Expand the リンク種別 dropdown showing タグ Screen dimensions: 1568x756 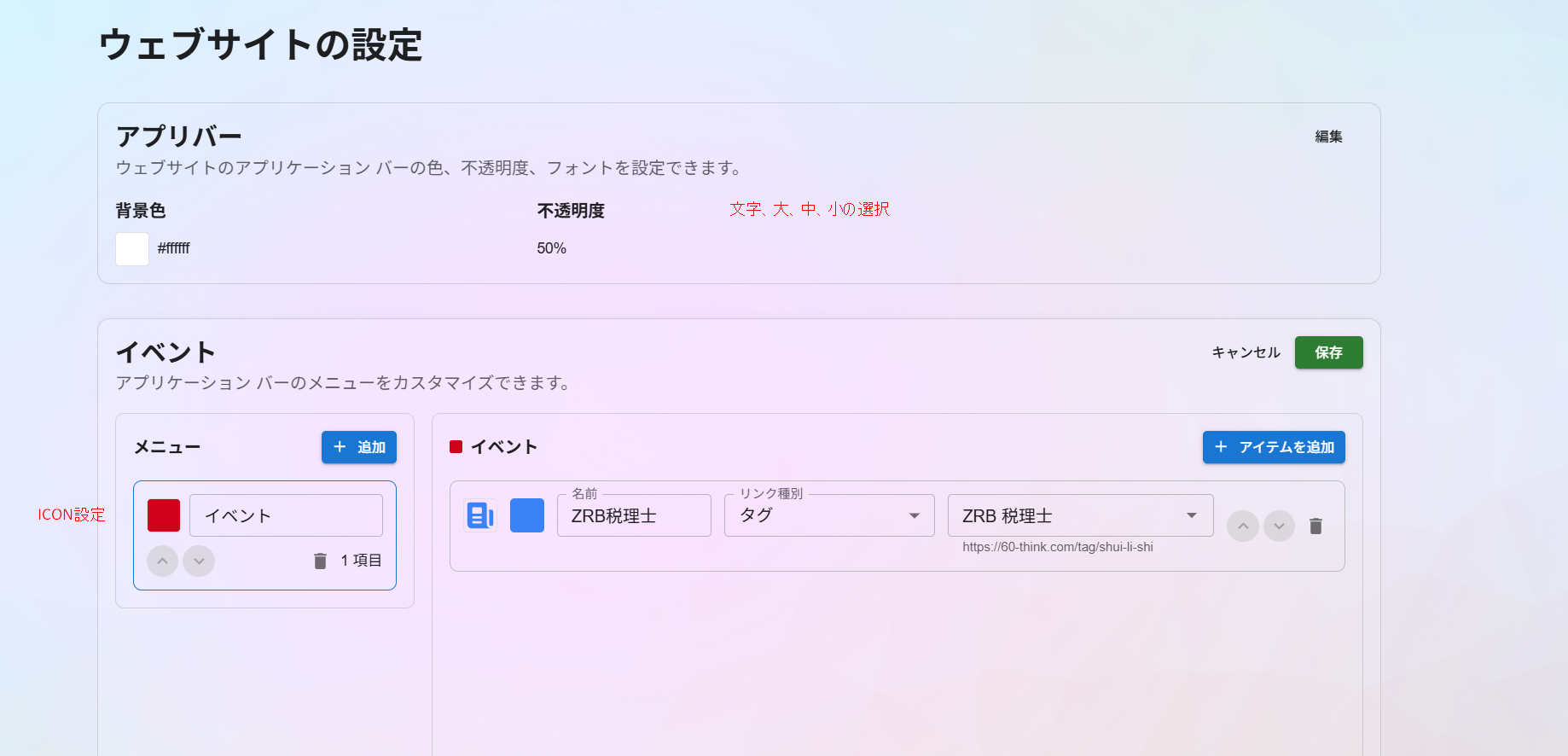click(828, 516)
